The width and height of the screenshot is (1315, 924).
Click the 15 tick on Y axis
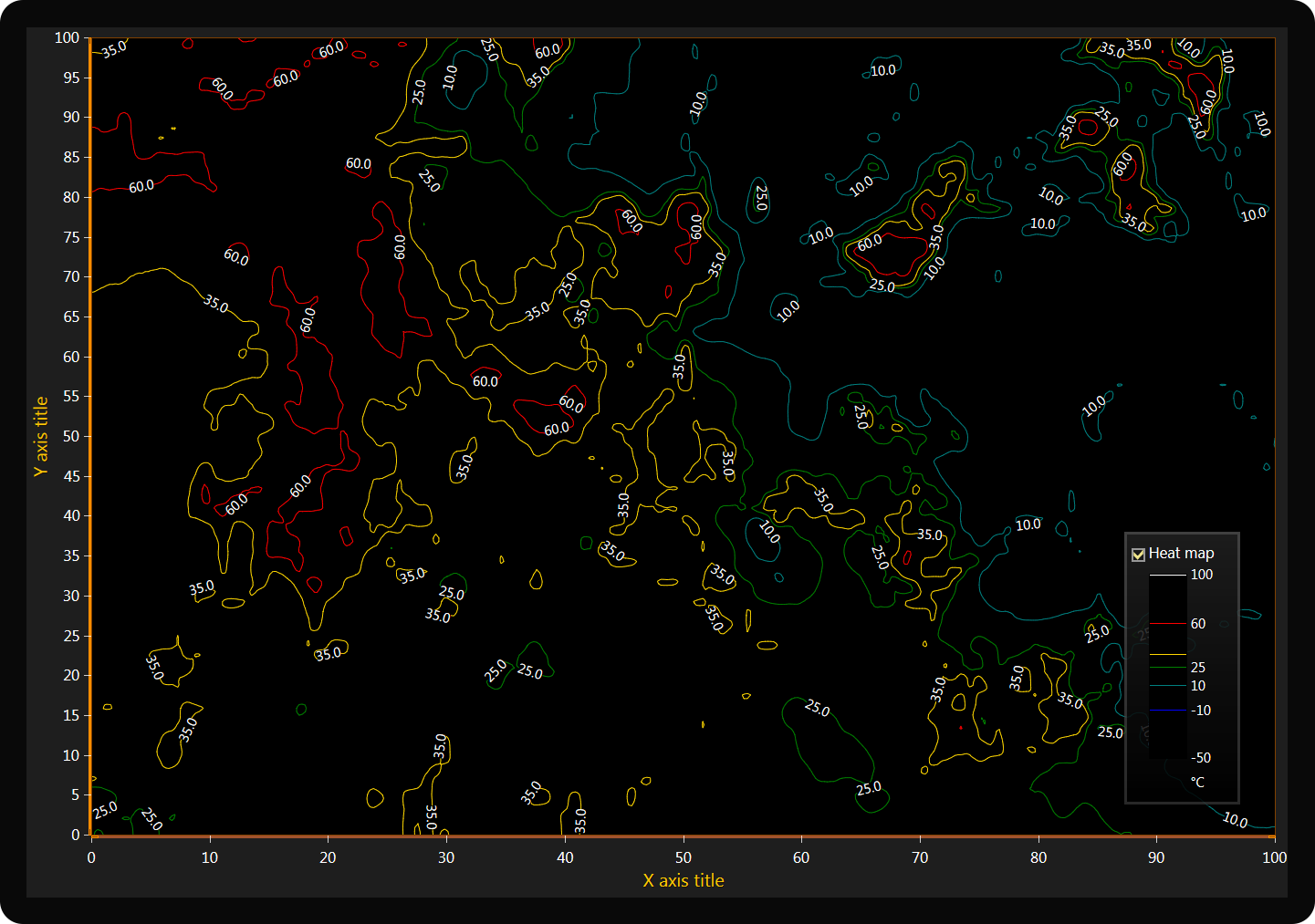tap(71, 715)
